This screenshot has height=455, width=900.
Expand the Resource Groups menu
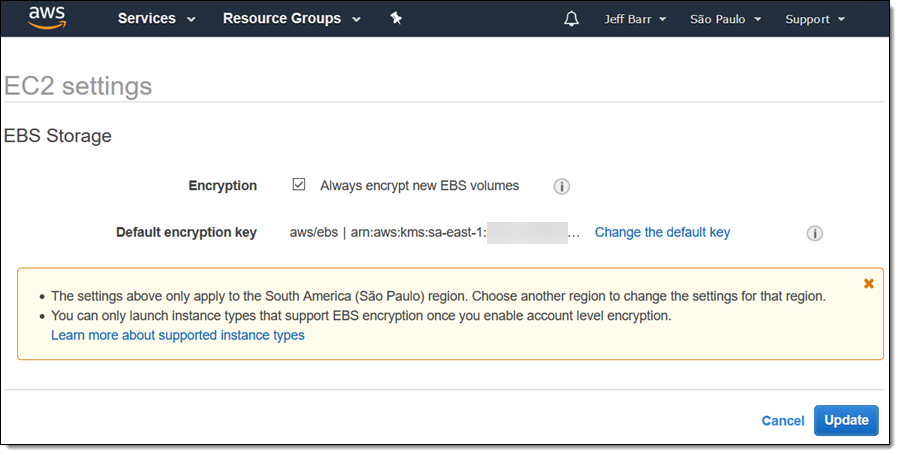pos(291,19)
